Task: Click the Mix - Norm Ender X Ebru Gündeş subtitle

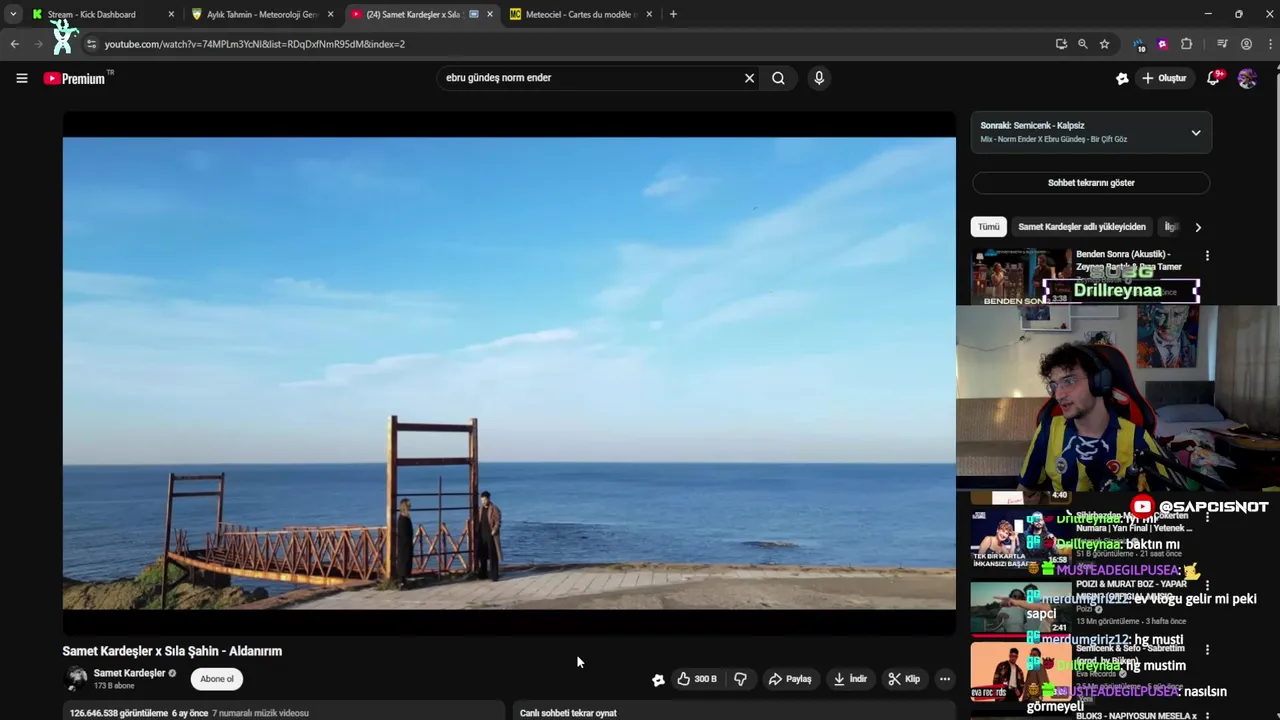Action: point(1053,139)
